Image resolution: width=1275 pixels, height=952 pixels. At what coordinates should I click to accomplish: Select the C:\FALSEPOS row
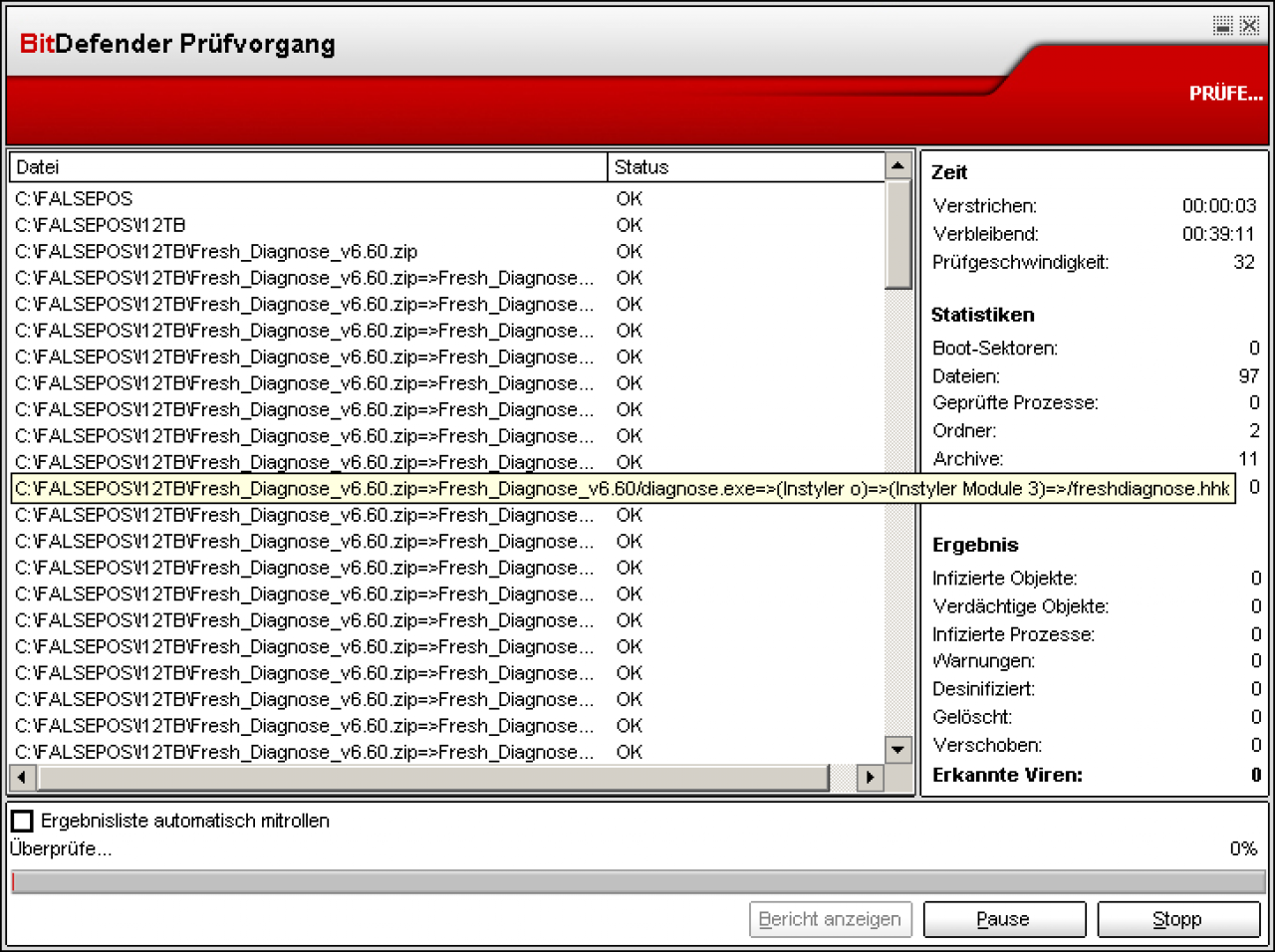point(446,198)
